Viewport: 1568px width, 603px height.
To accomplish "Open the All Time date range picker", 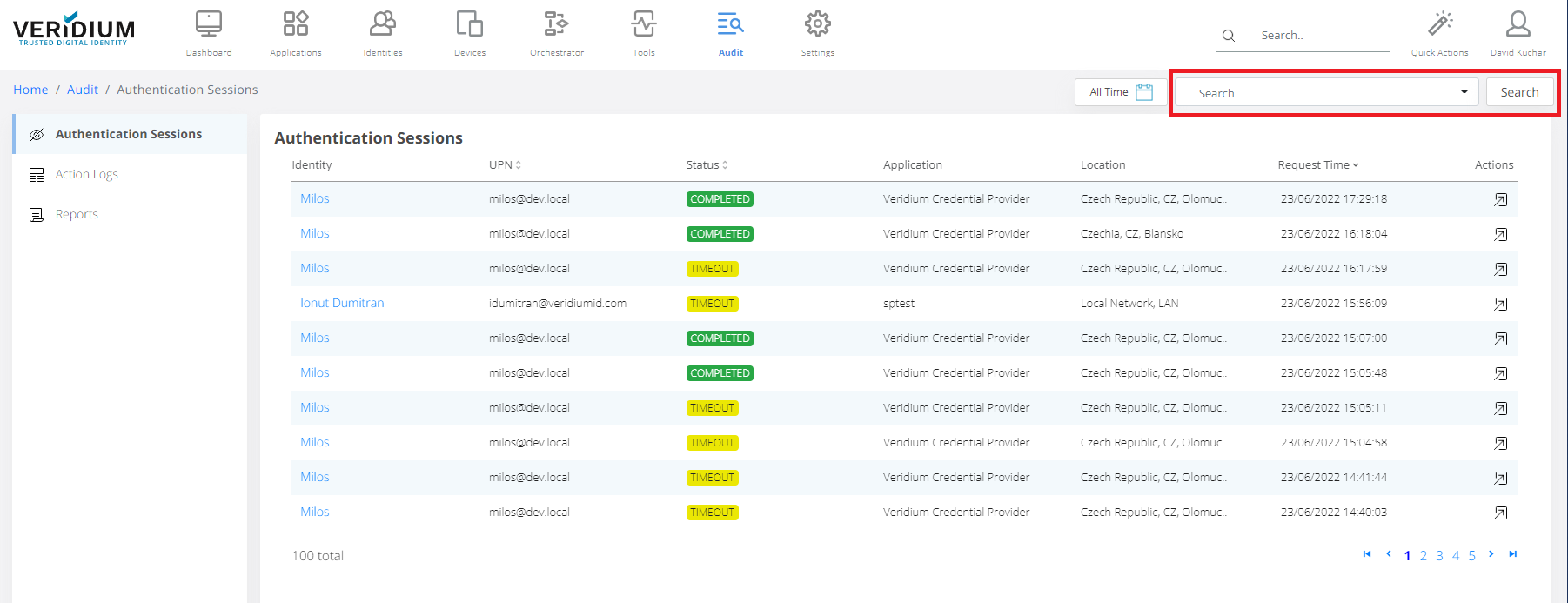I will [1120, 92].
